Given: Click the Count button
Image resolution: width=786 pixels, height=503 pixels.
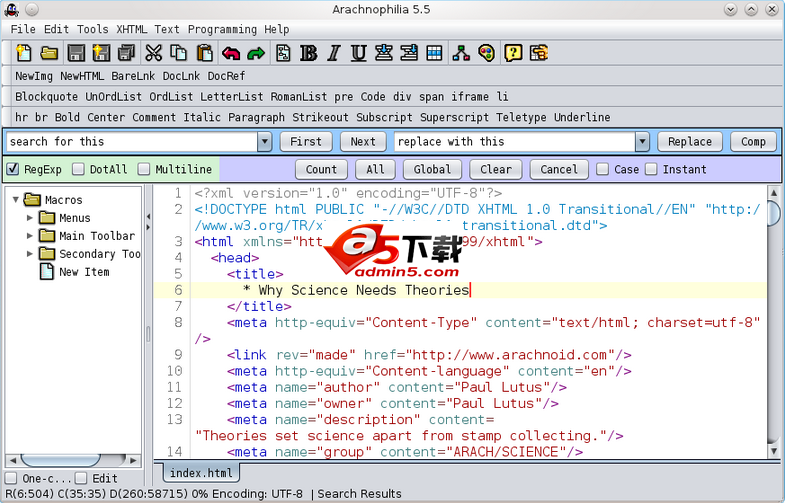Looking at the screenshot, I should pyautogui.click(x=321, y=169).
